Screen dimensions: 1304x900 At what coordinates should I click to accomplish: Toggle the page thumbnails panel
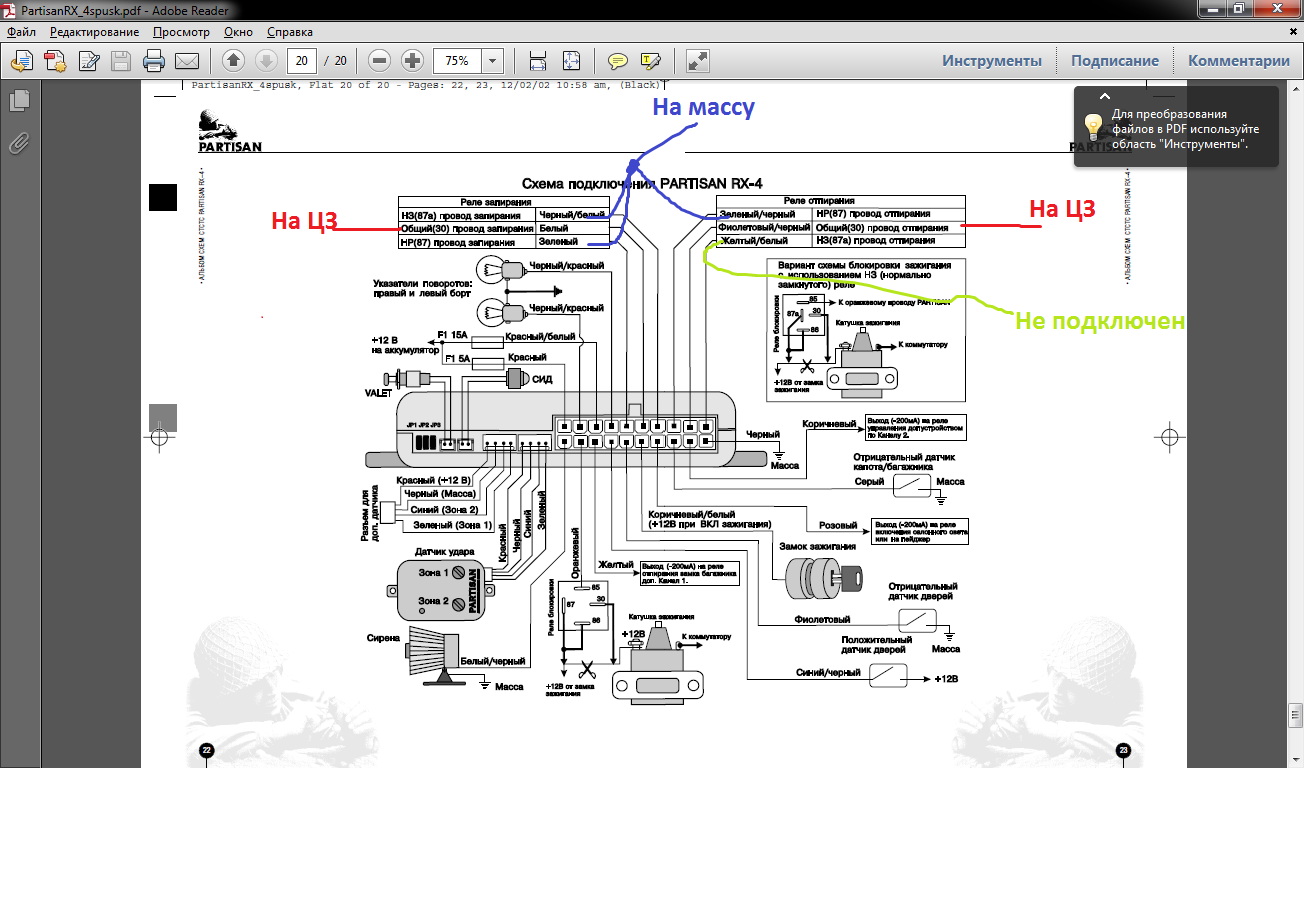19,100
